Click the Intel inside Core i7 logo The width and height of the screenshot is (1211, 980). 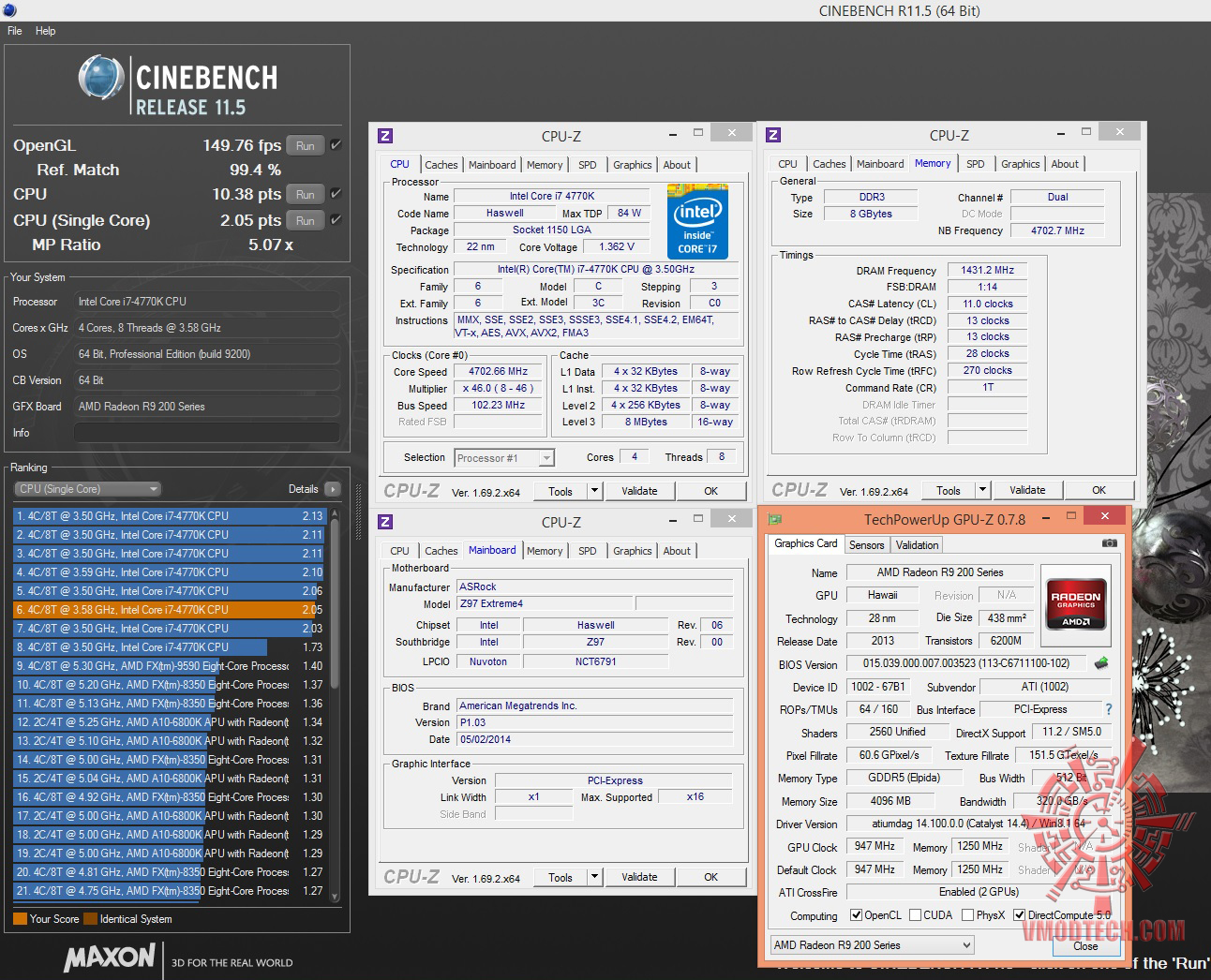697,221
